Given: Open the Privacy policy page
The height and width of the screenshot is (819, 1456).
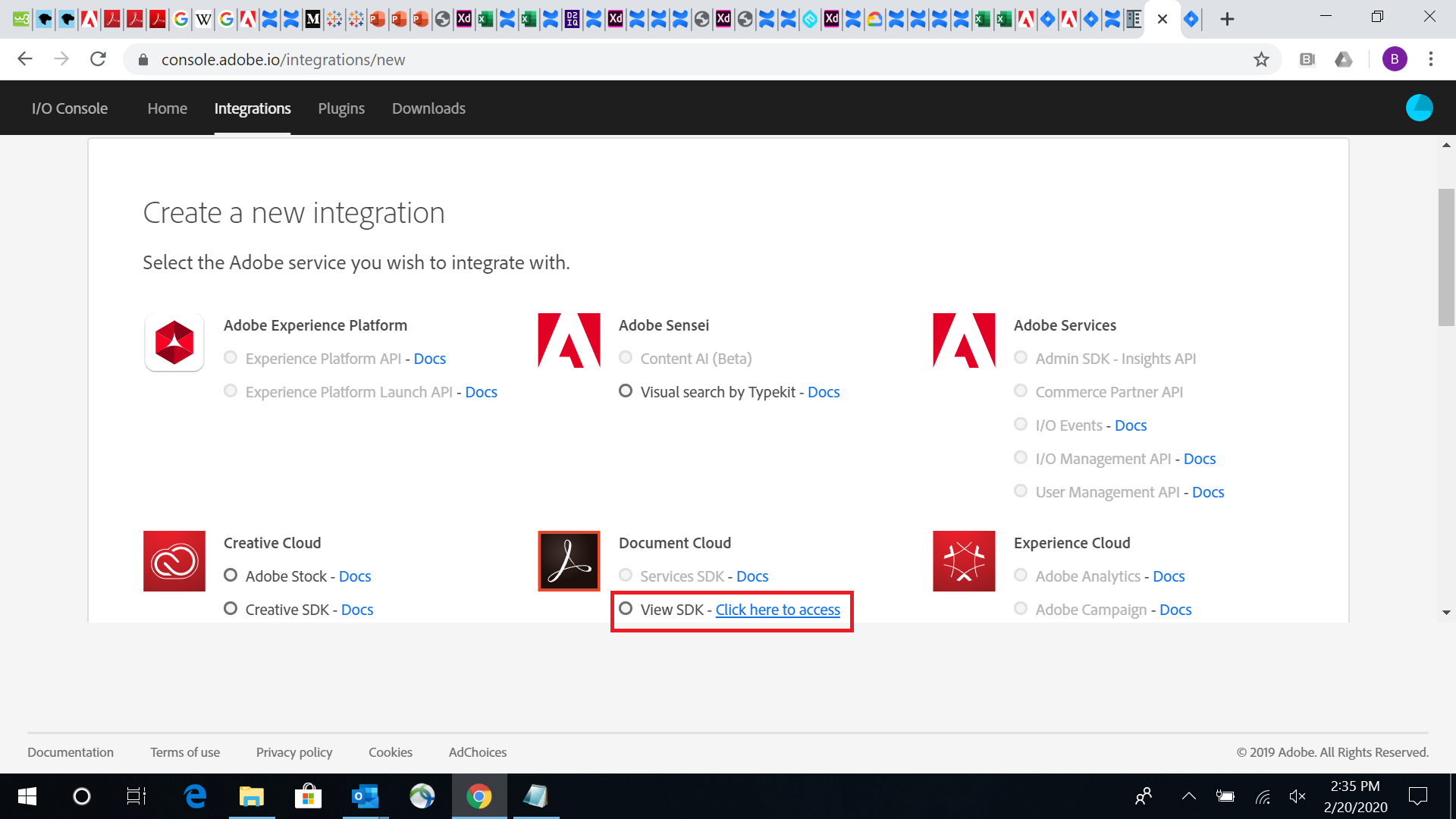Looking at the screenshot, I should (x=294, y=752).
